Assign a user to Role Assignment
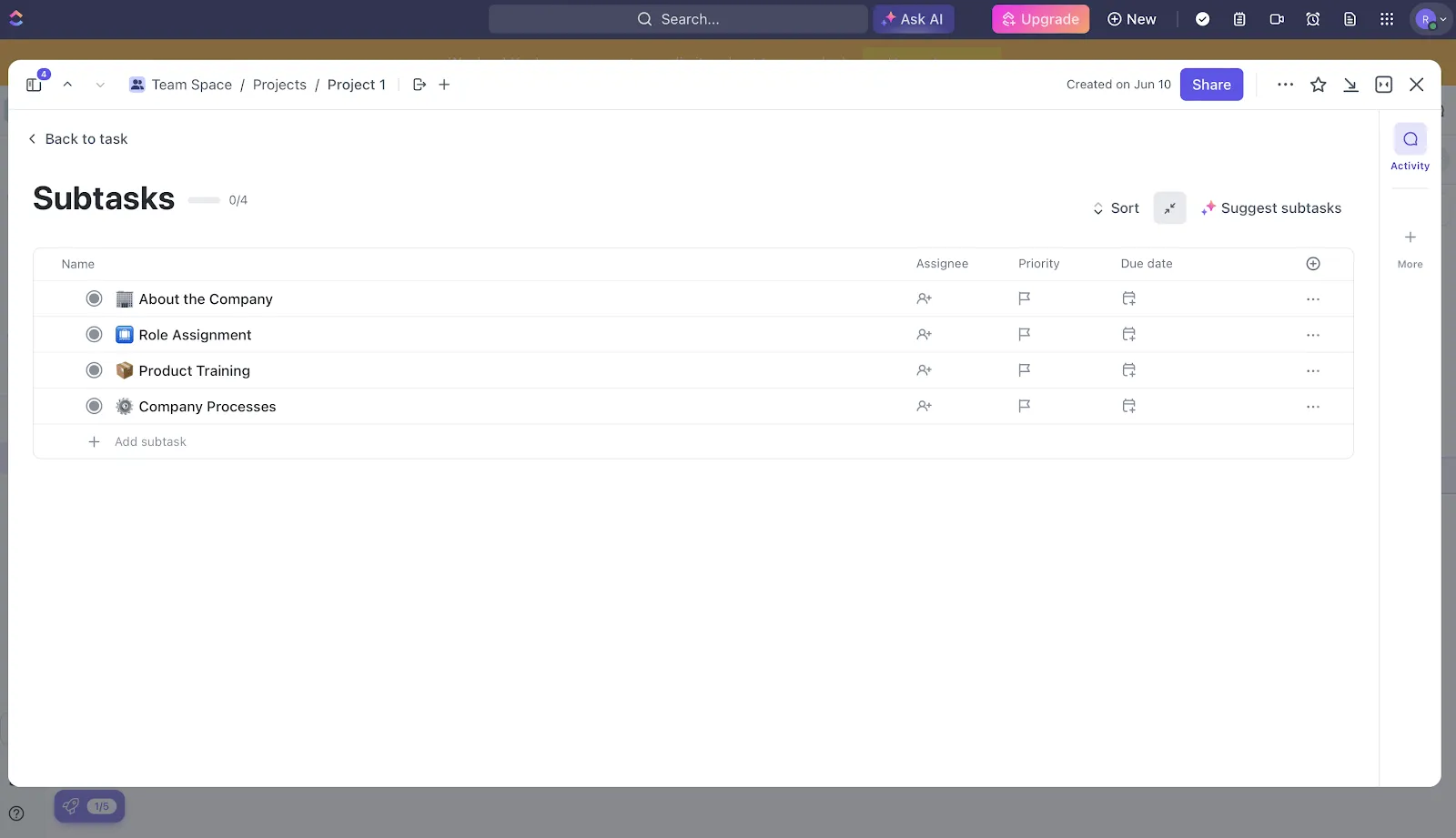 click(x=925, y=335)
